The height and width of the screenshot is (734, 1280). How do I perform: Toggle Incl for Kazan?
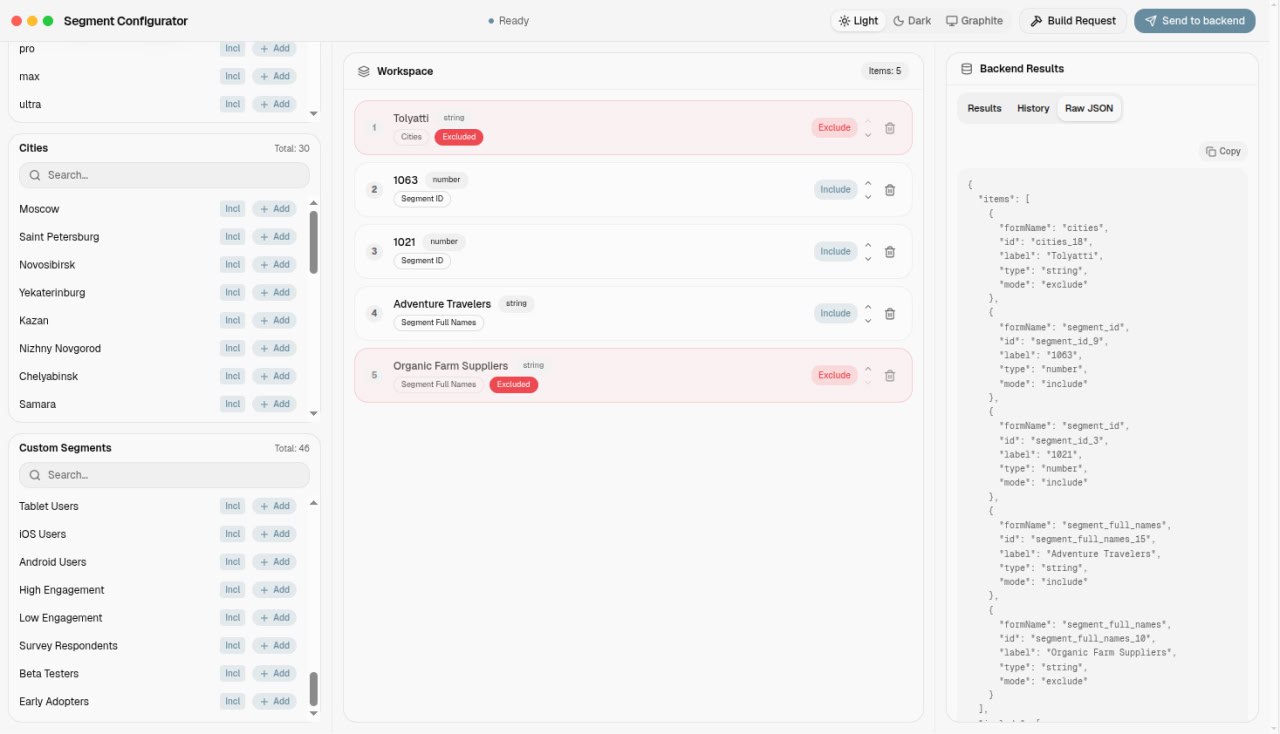point(233,321)
